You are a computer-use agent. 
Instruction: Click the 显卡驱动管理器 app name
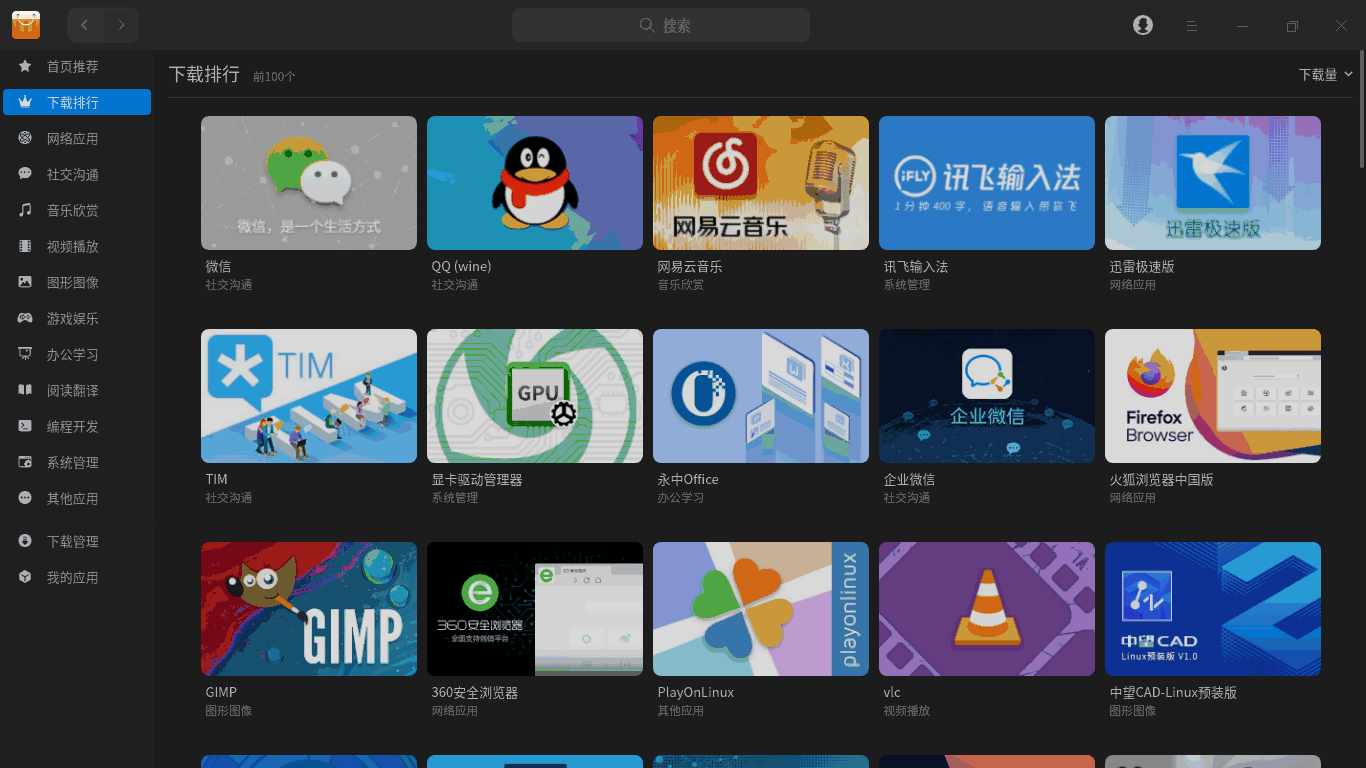click(477, 480)
